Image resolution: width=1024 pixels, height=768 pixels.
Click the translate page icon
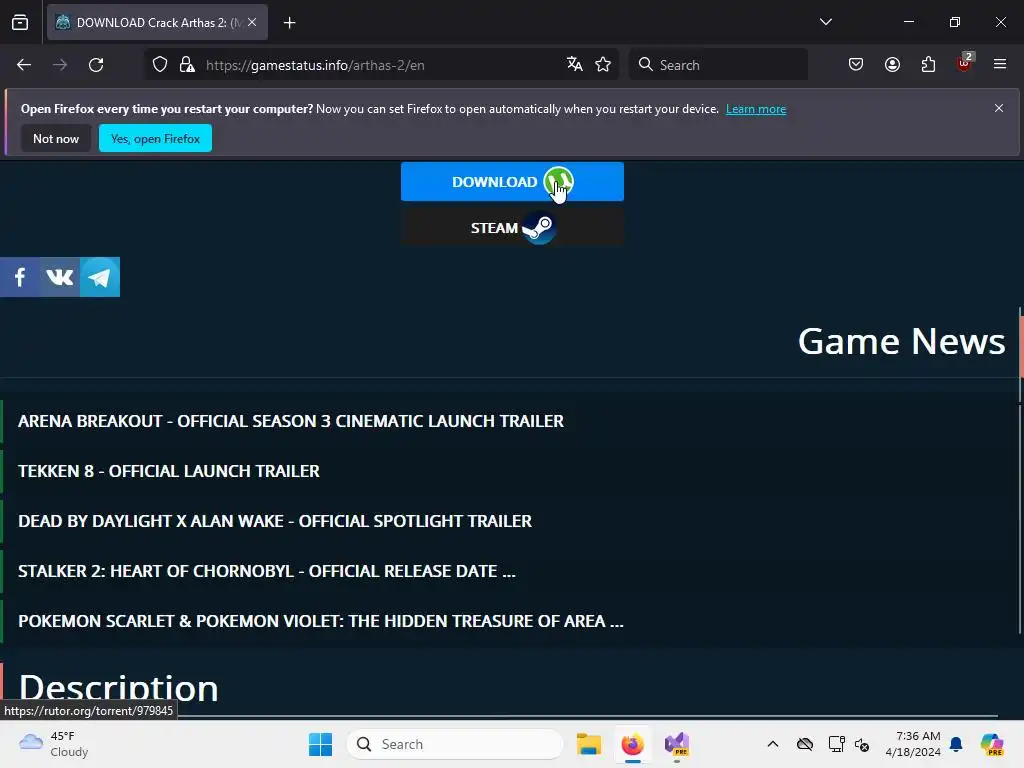coord(575,64)
